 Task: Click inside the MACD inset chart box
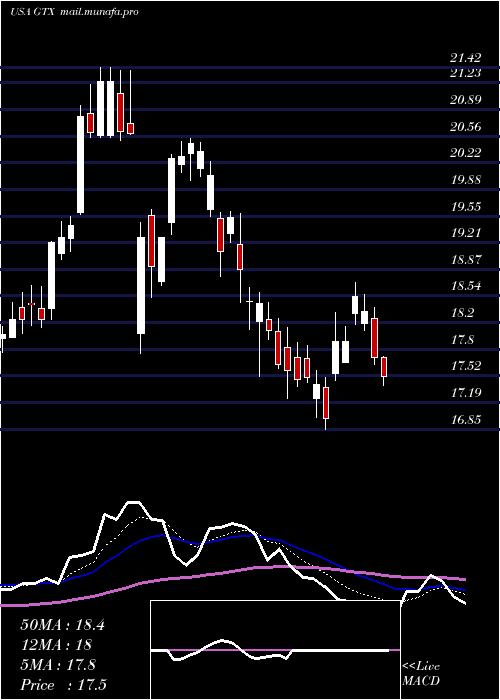275,650
